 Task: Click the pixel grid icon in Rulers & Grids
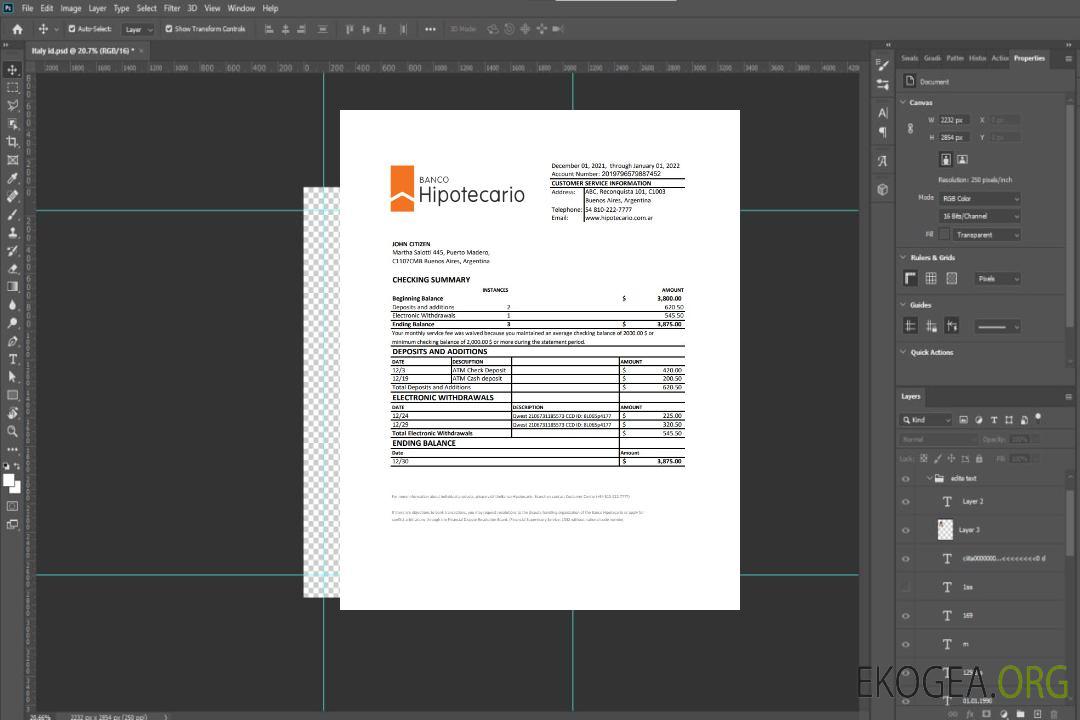tap(951, 279)
